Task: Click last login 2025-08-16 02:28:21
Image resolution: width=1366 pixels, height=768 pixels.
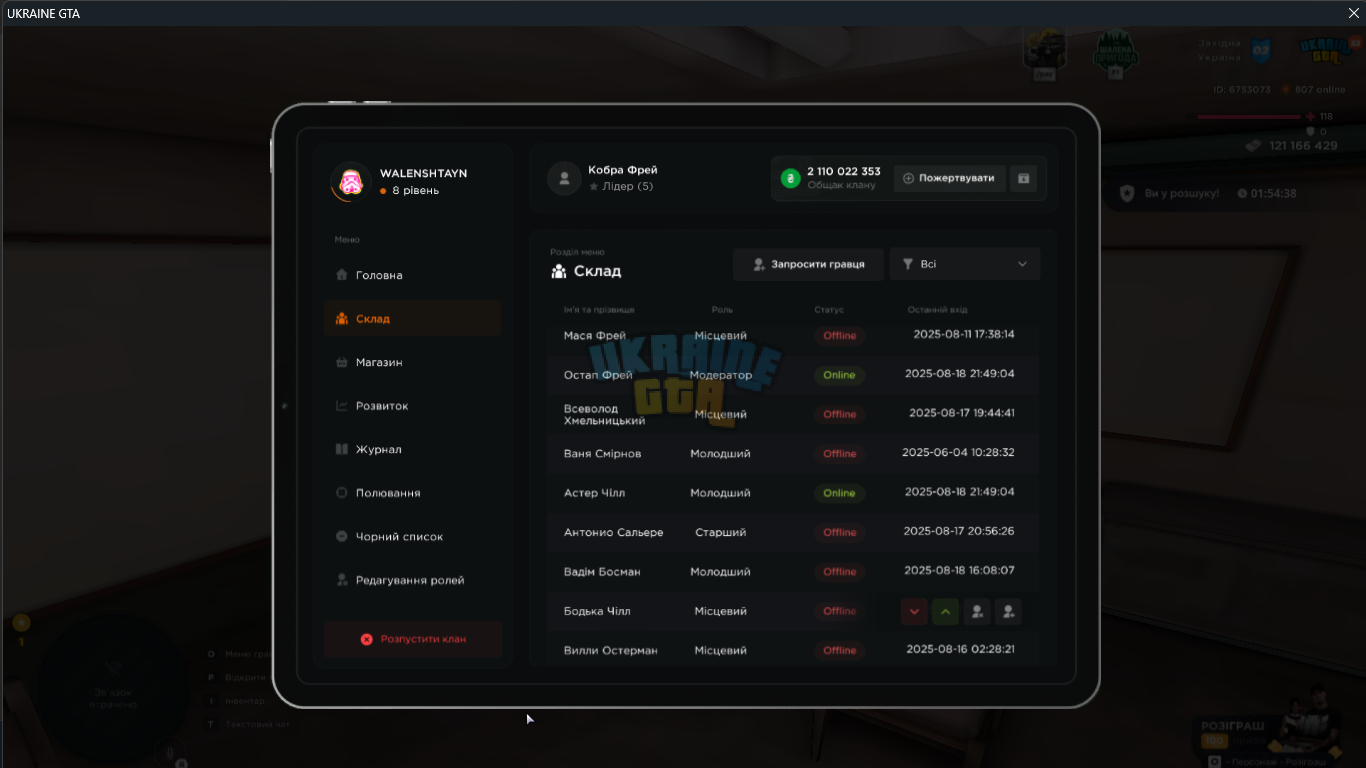Action: point(960,649)
